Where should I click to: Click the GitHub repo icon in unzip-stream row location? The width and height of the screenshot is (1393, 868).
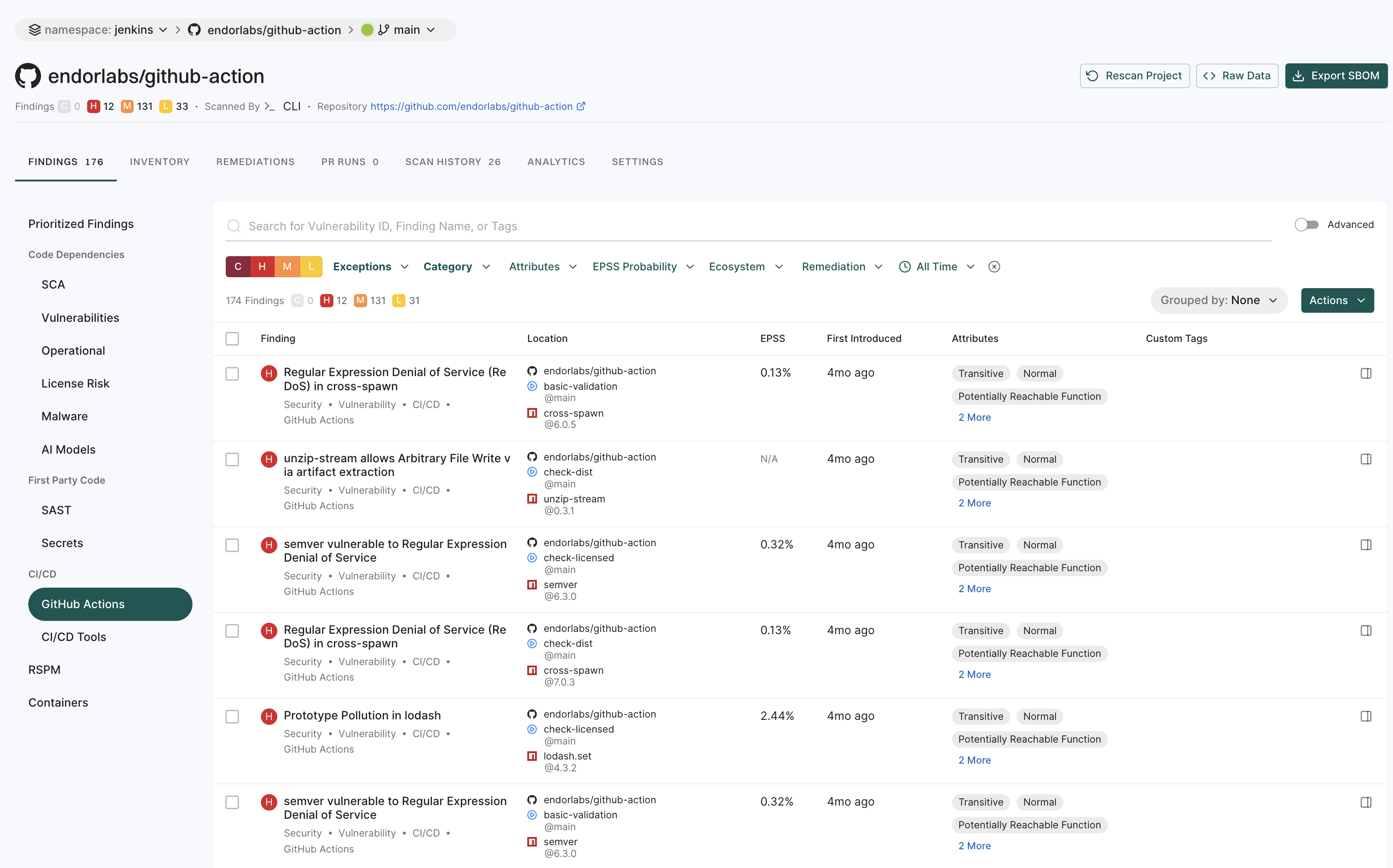[x=532, y=457]
